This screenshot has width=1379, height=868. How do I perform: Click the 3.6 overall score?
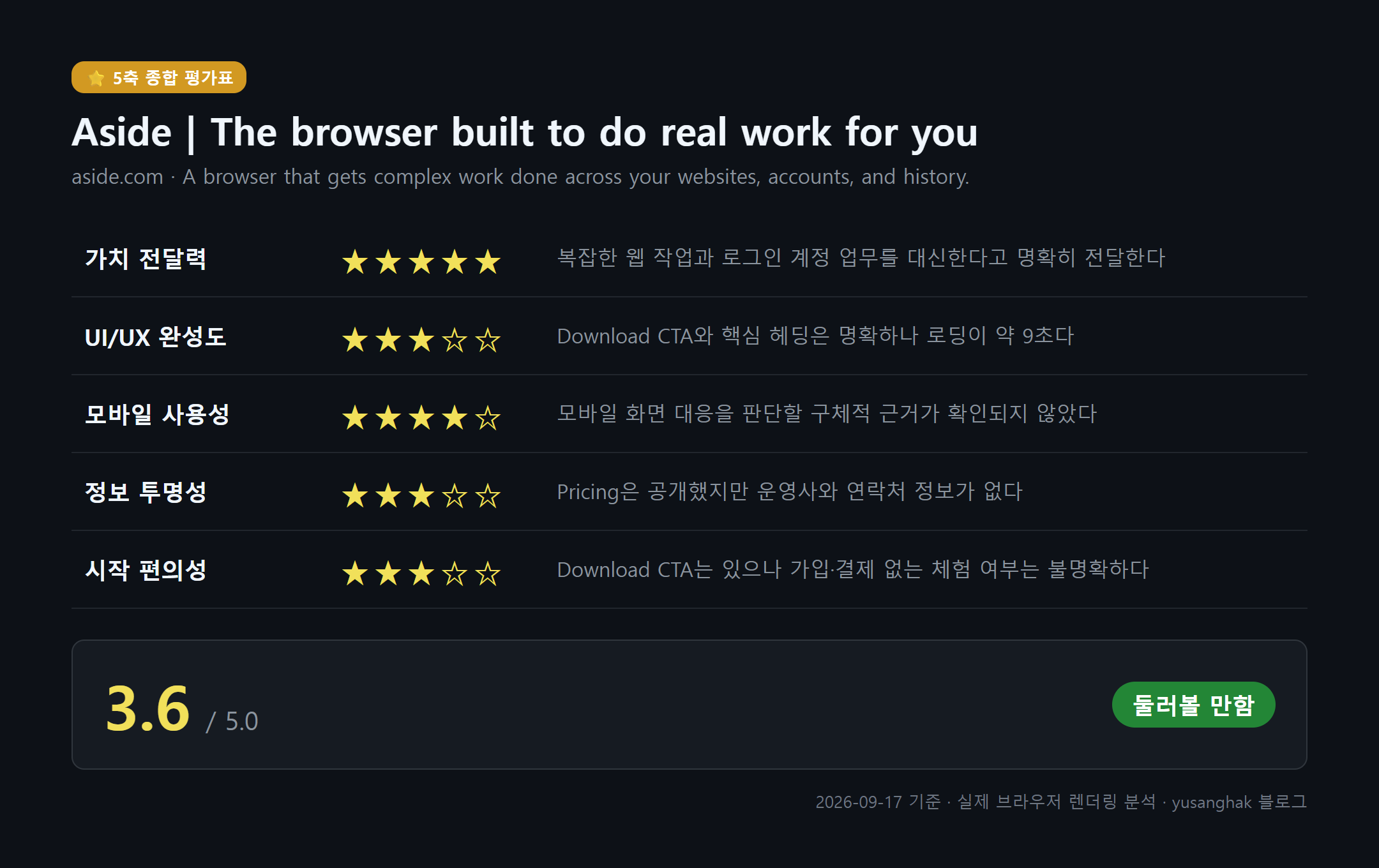pos(147,708)
